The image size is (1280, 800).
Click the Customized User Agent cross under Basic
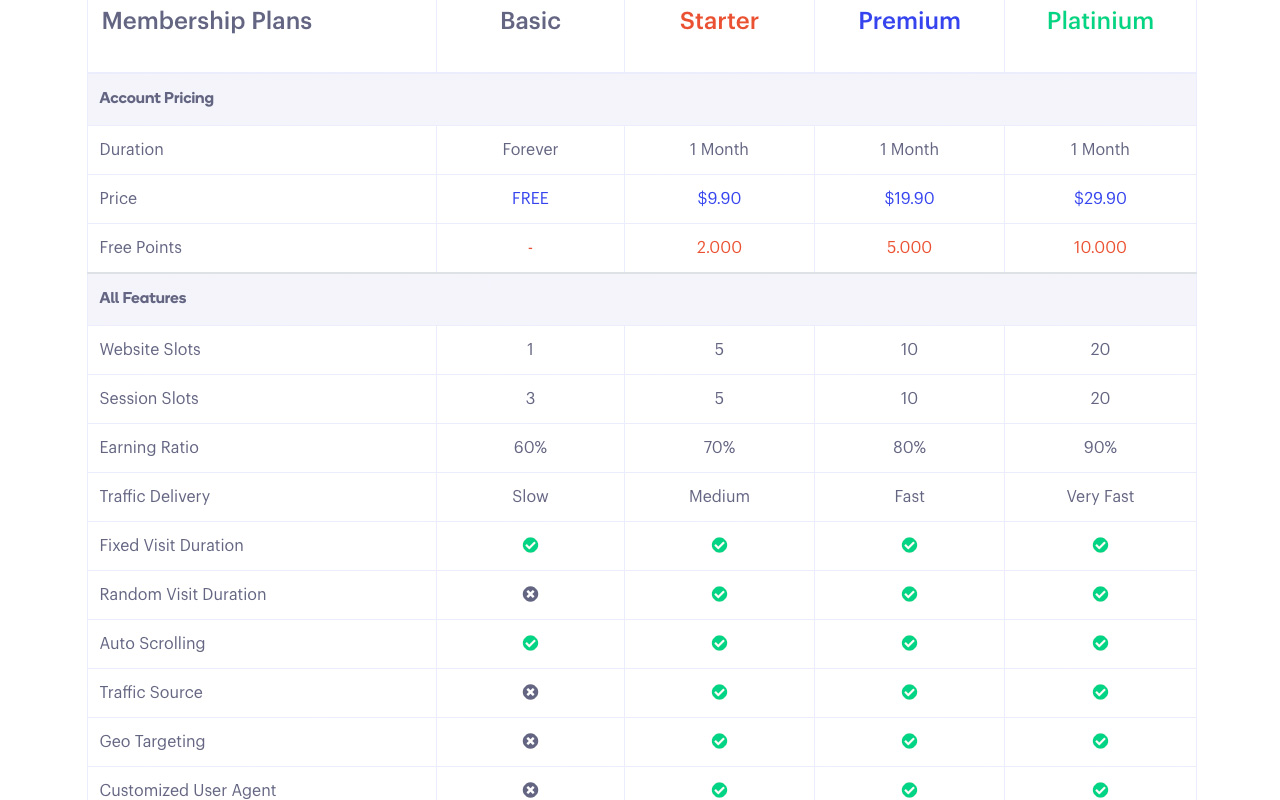point(530,790)
